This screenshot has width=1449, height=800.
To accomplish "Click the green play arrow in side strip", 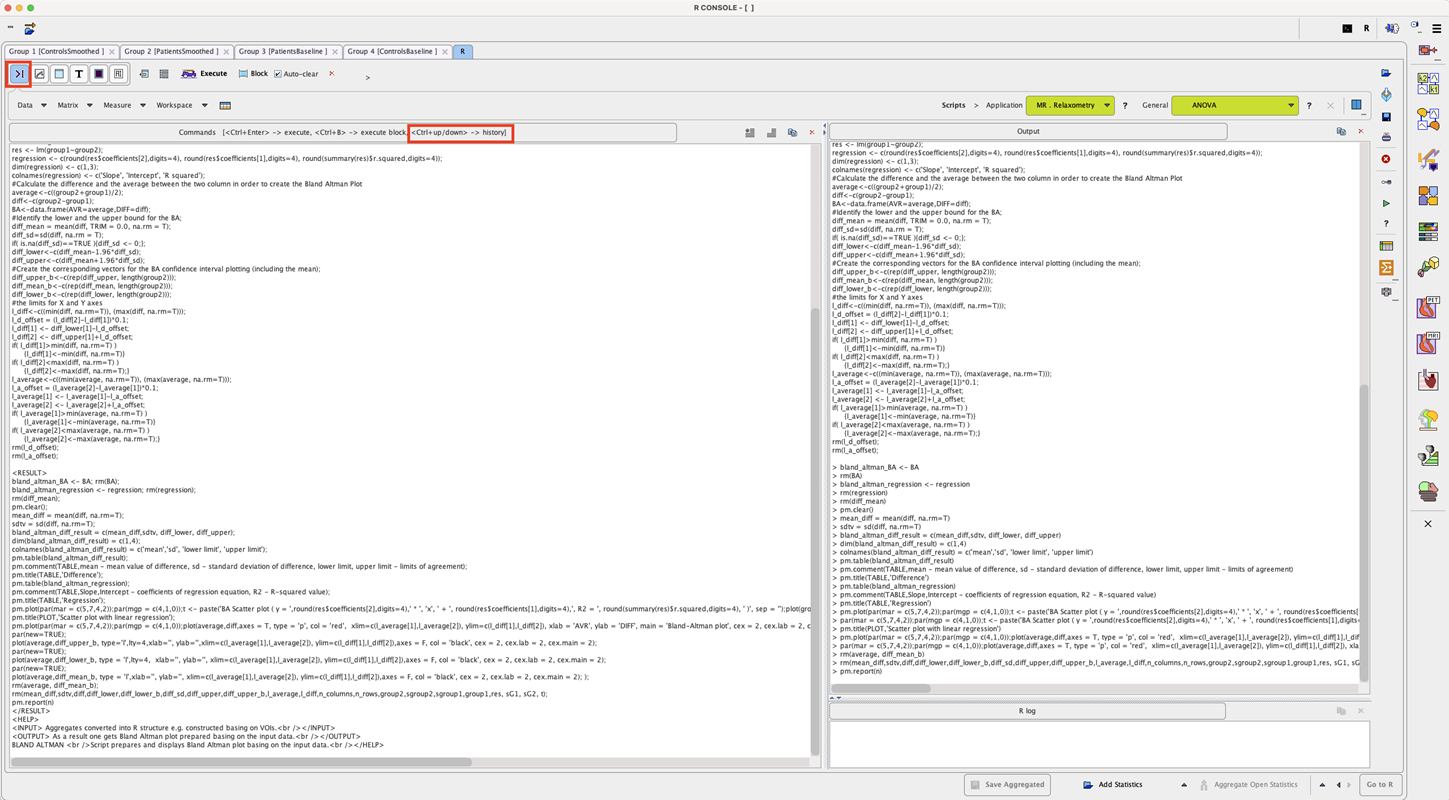I will click(1386, 203).
